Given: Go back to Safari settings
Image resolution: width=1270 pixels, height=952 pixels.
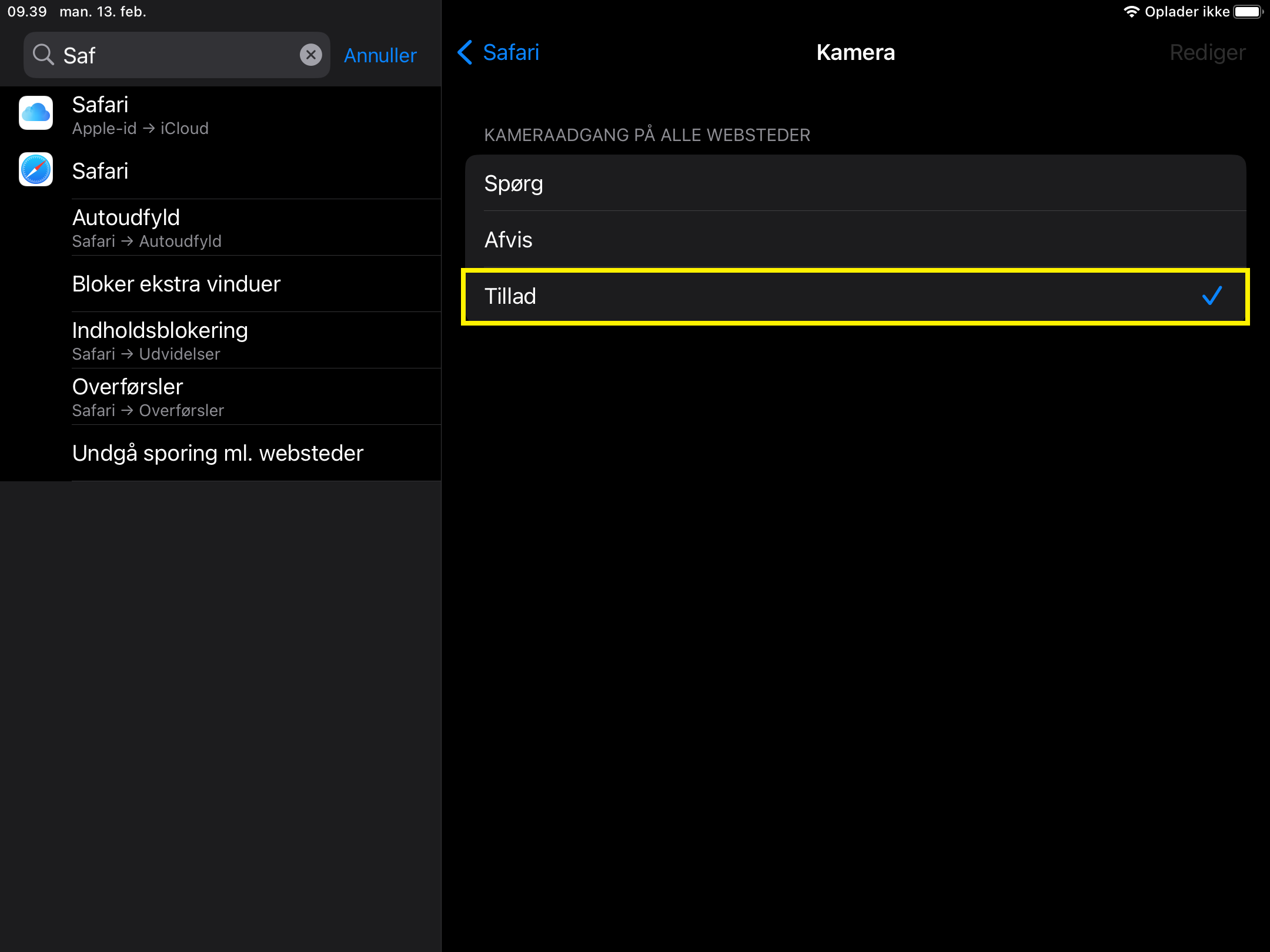Looking at the screenshot, I should 499,52.
